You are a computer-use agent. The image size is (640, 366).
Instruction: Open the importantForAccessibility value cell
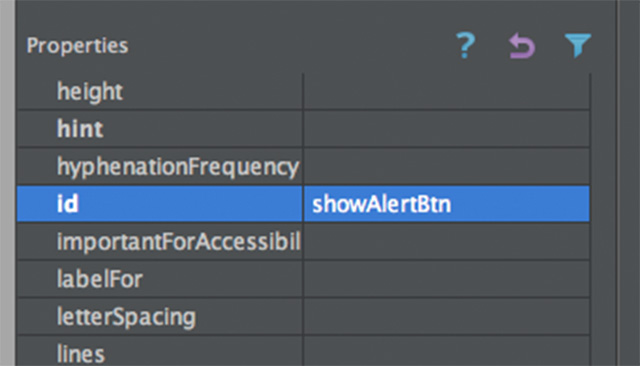(447, 242)
